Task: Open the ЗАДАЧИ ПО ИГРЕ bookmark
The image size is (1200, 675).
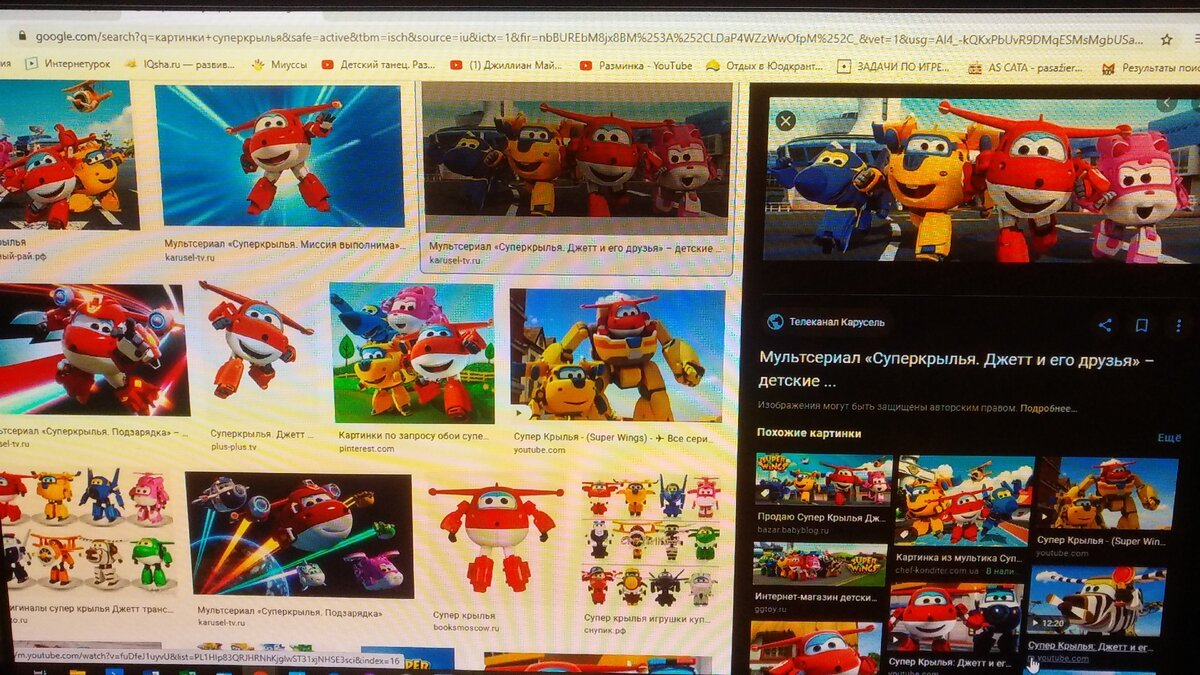Action: (x=895, y=67)
